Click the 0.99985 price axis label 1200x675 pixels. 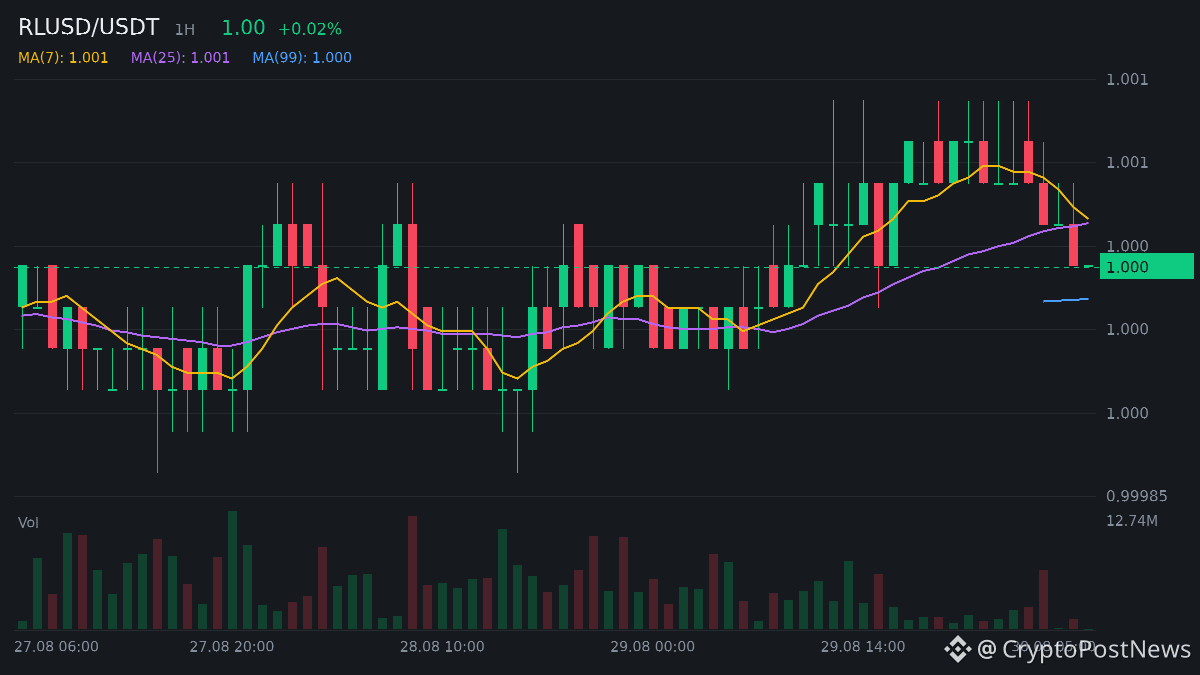pos(1137,496)
